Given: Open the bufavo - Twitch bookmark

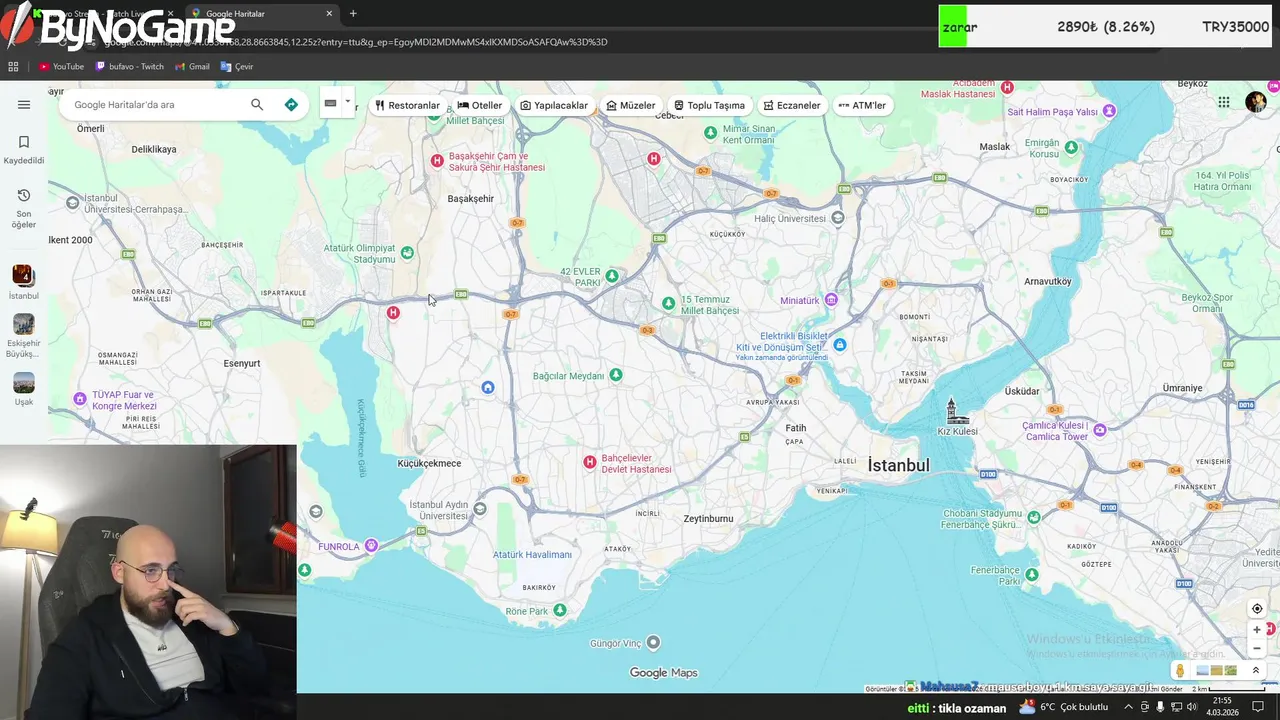Looking at the screenshot, I should pyautogui.click(x=129, y=67).
